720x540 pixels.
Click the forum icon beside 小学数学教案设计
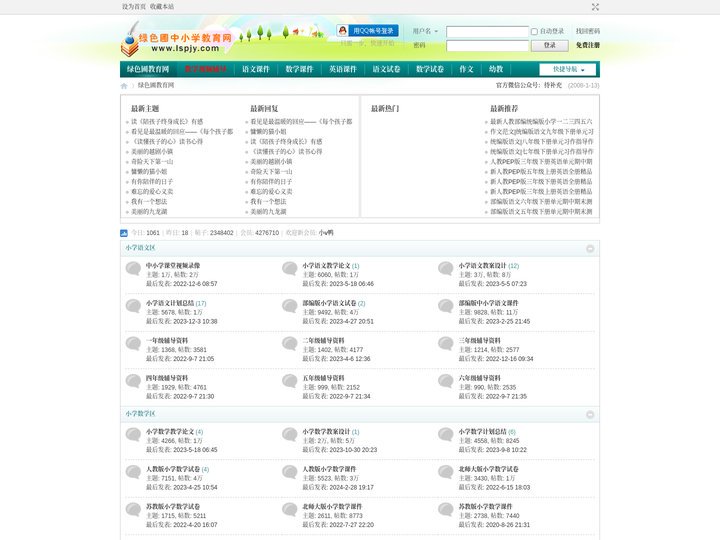click(x=290, y=435)
